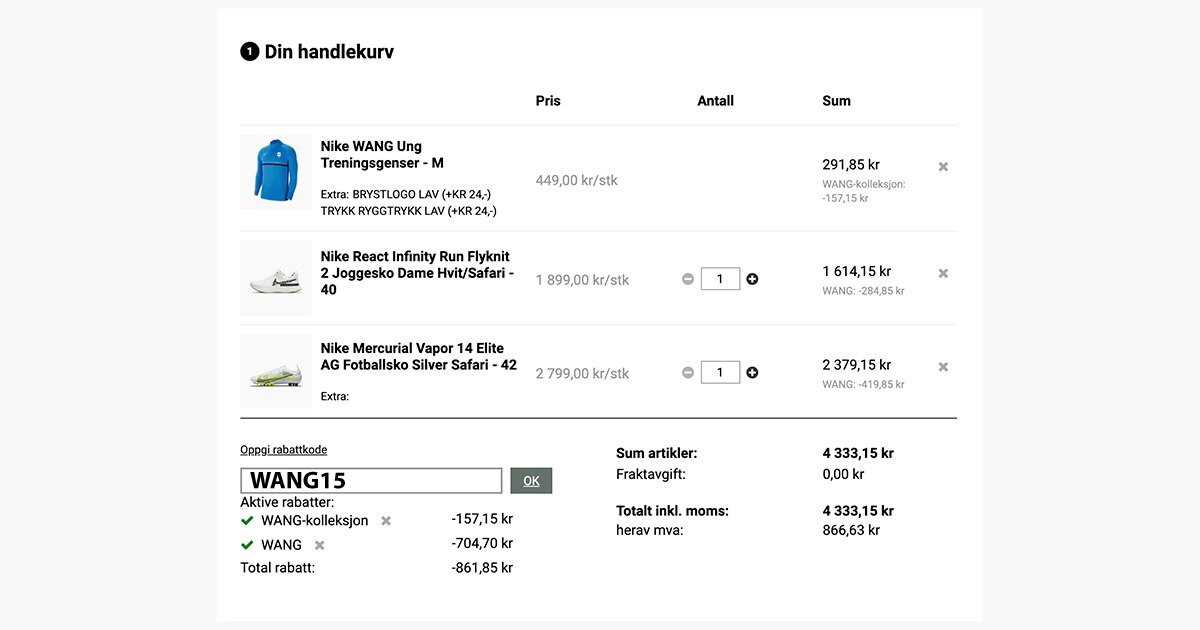Click the WANG: -284,85 kr discount note
Viewport: 1200px width, 630px height.
863,291
